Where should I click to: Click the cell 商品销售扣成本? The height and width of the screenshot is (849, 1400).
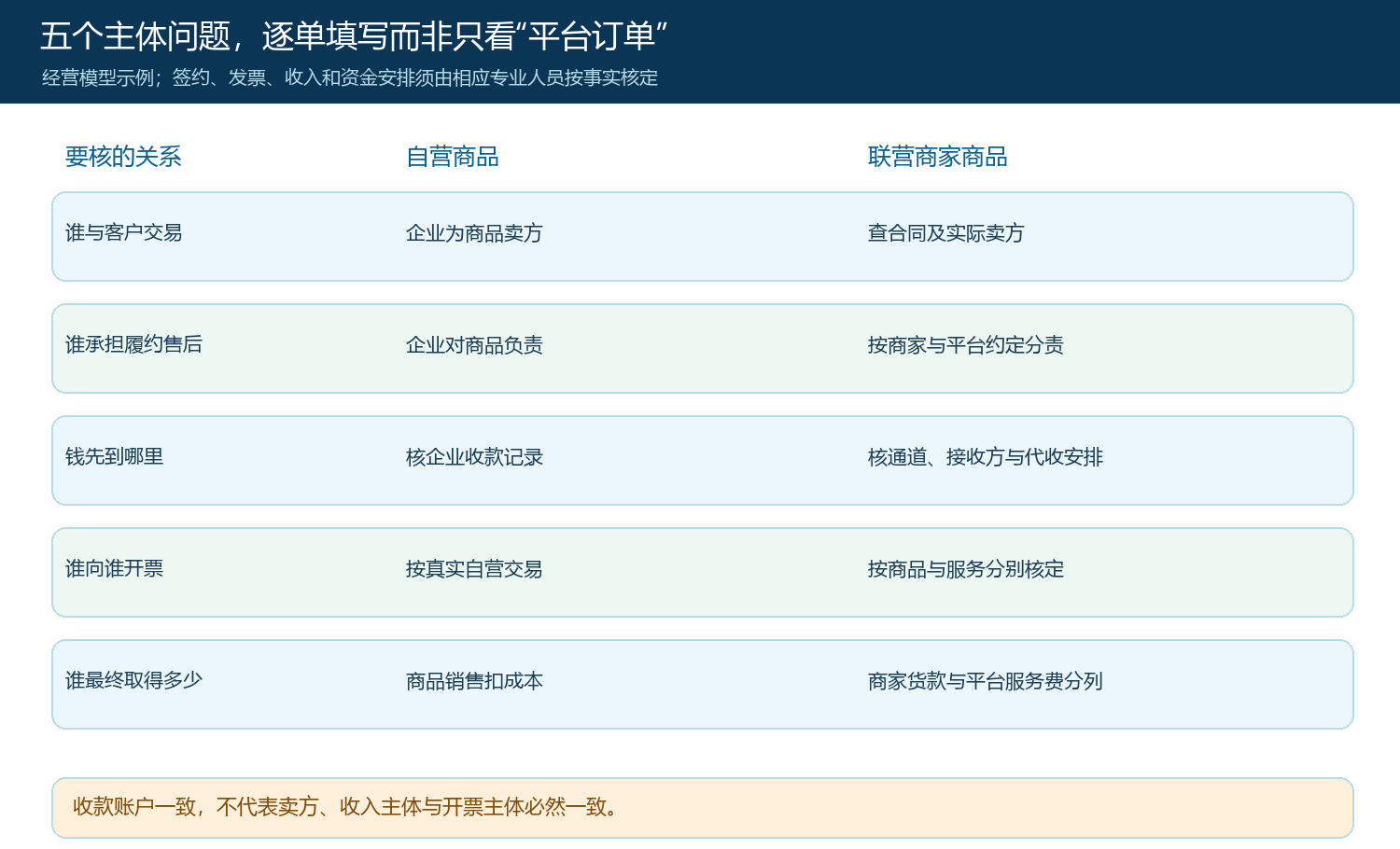[x=474, y=681]
